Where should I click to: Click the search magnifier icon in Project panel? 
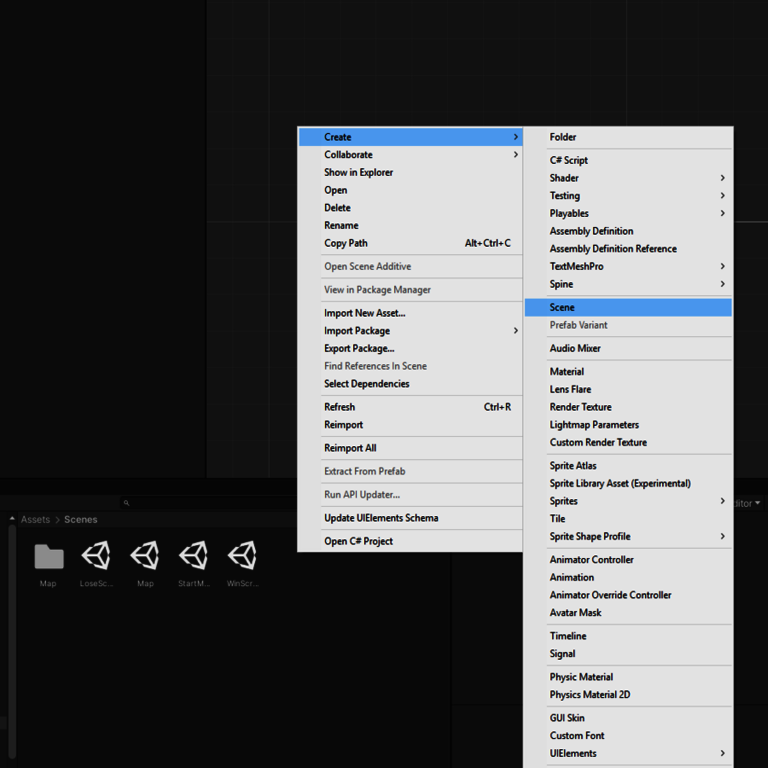pos(126,503)
